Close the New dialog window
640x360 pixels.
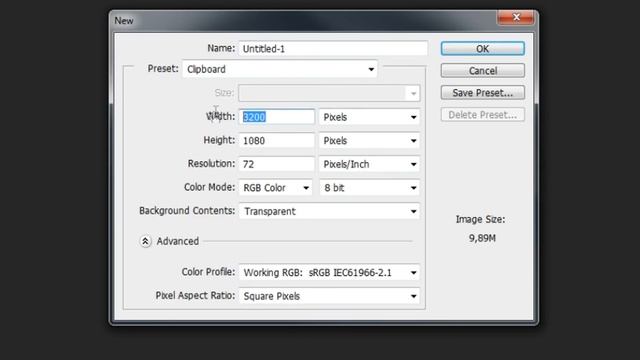pyautogui.click(x=516, y=17)
